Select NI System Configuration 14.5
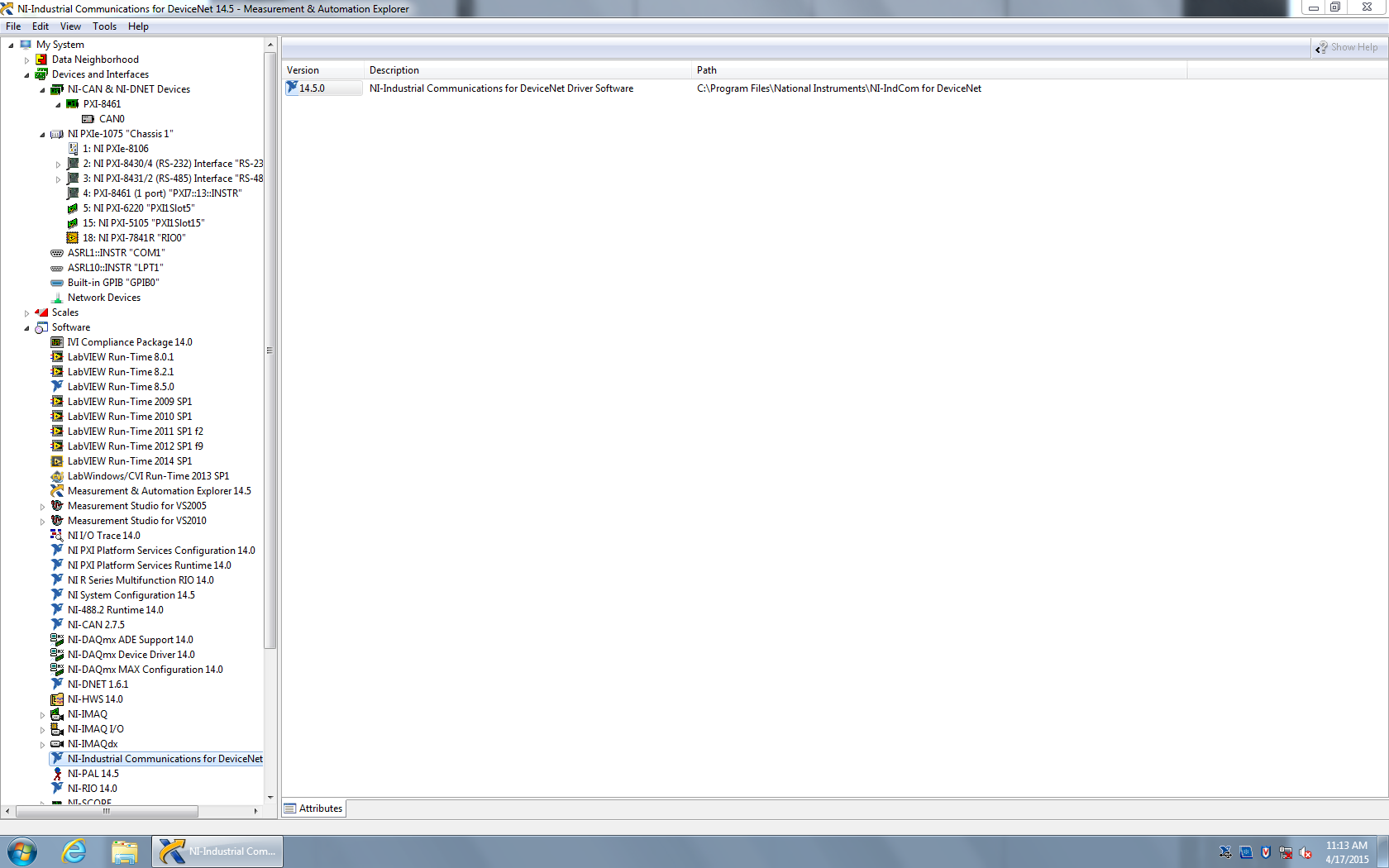The image size is (1389, 868). pos(131,595)
